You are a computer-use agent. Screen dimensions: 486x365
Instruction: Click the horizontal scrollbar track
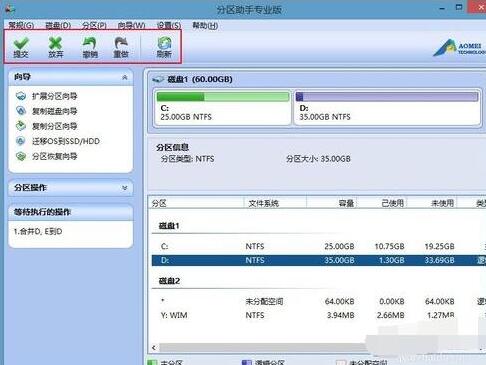tap(263, 348)
